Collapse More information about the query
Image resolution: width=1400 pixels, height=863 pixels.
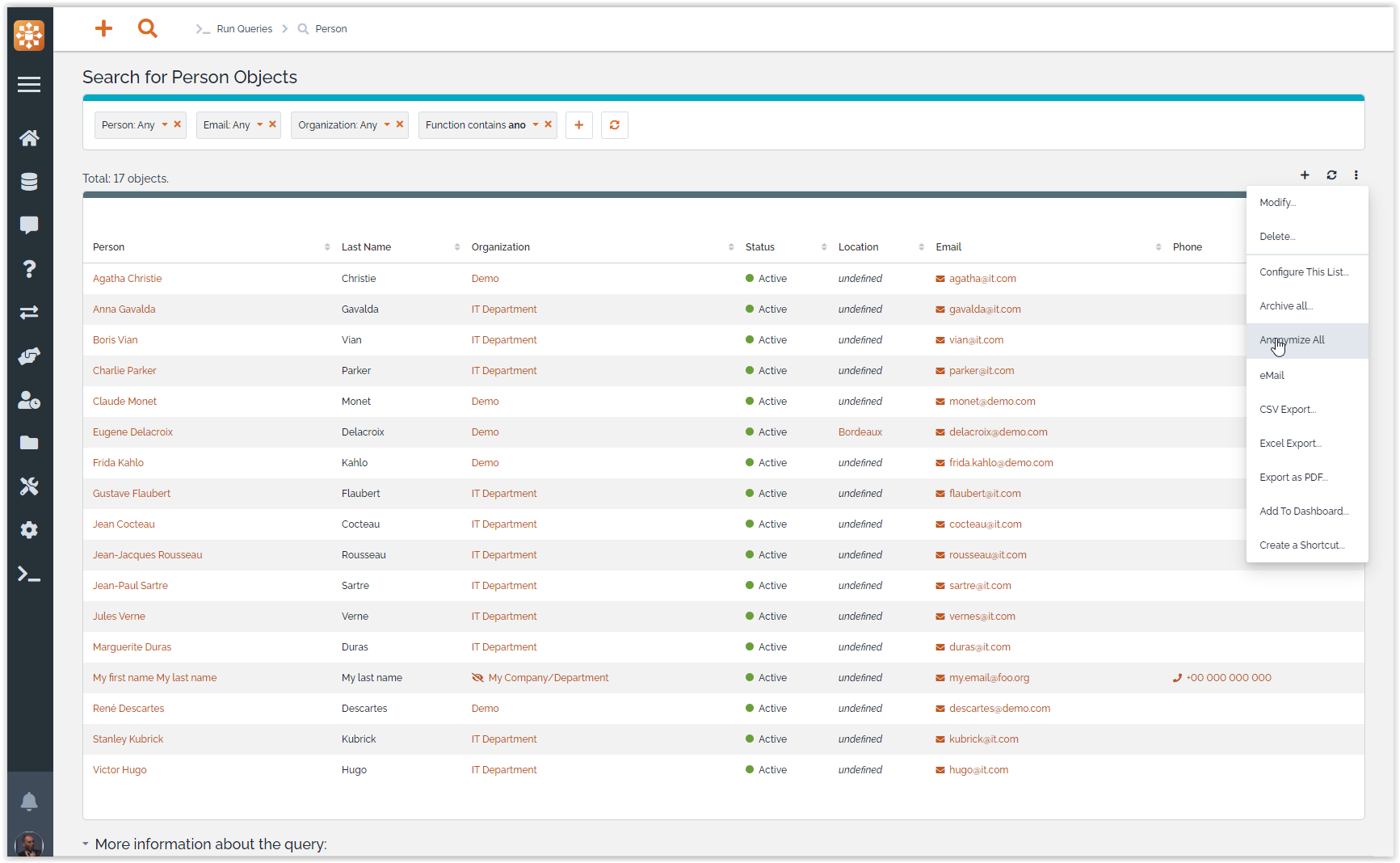coord(86,844)
